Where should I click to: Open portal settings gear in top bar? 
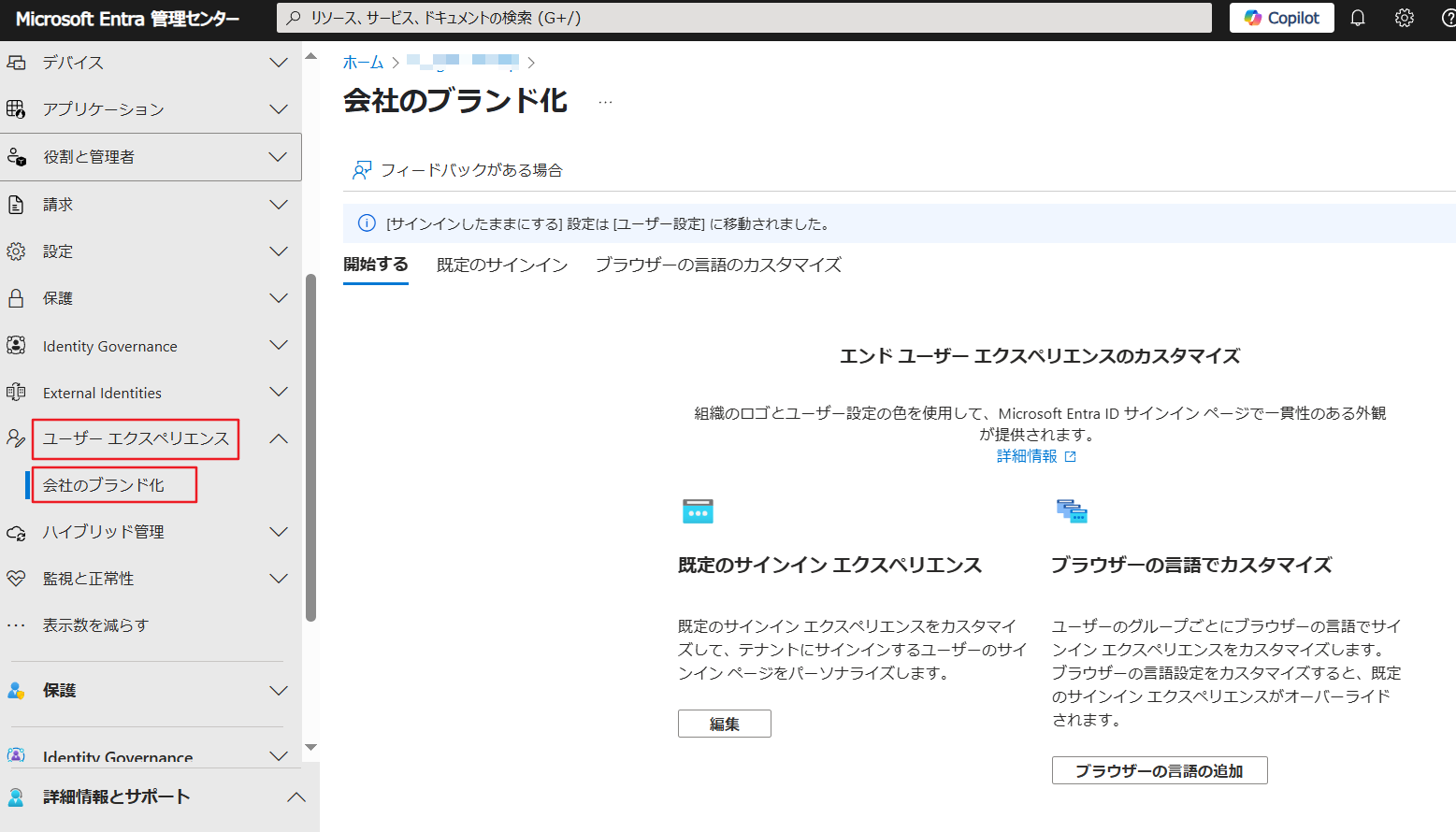click(x=1405, y=18)
